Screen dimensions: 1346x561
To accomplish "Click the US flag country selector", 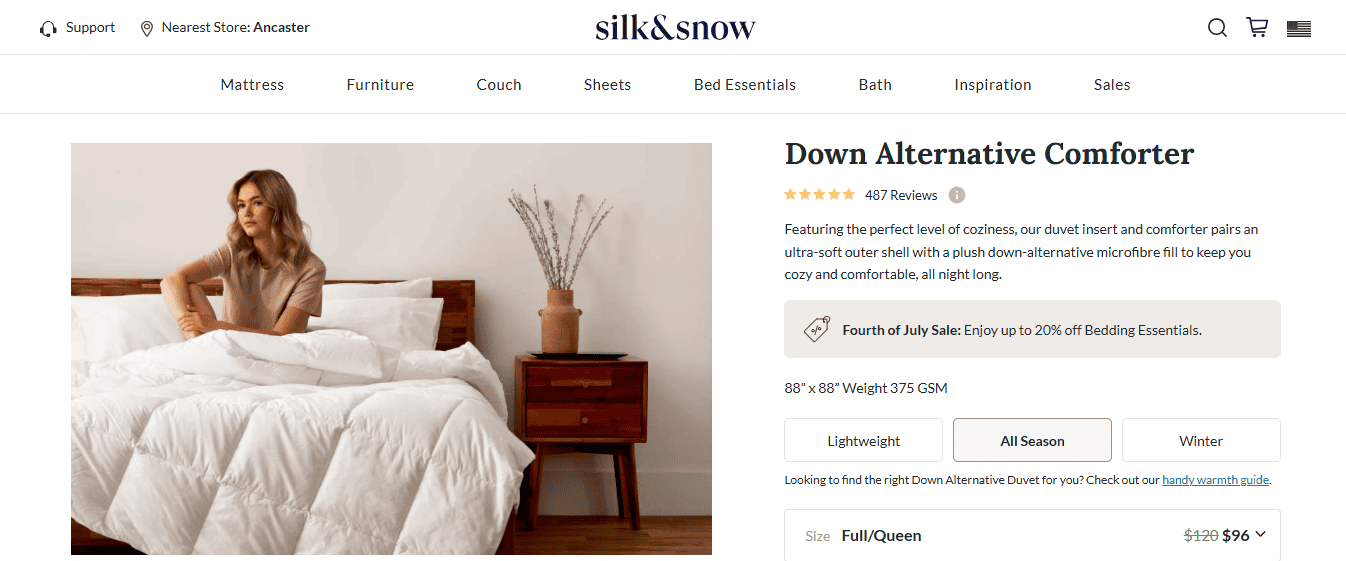I will click(1299, 29).
